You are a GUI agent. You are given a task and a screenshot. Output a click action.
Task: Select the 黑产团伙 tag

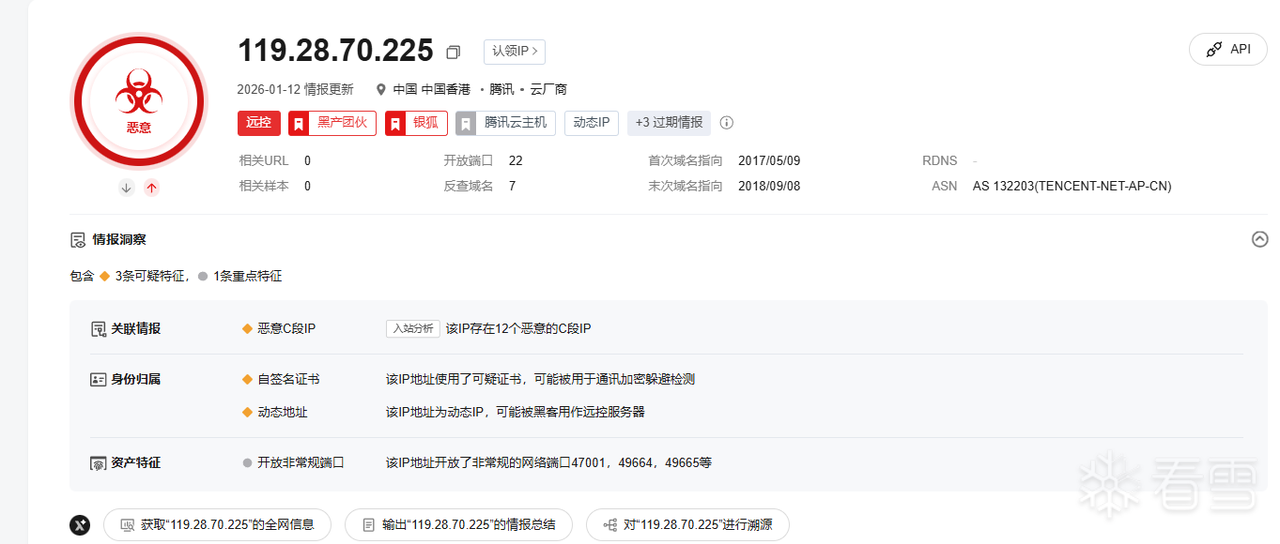[x=332, y=123]
